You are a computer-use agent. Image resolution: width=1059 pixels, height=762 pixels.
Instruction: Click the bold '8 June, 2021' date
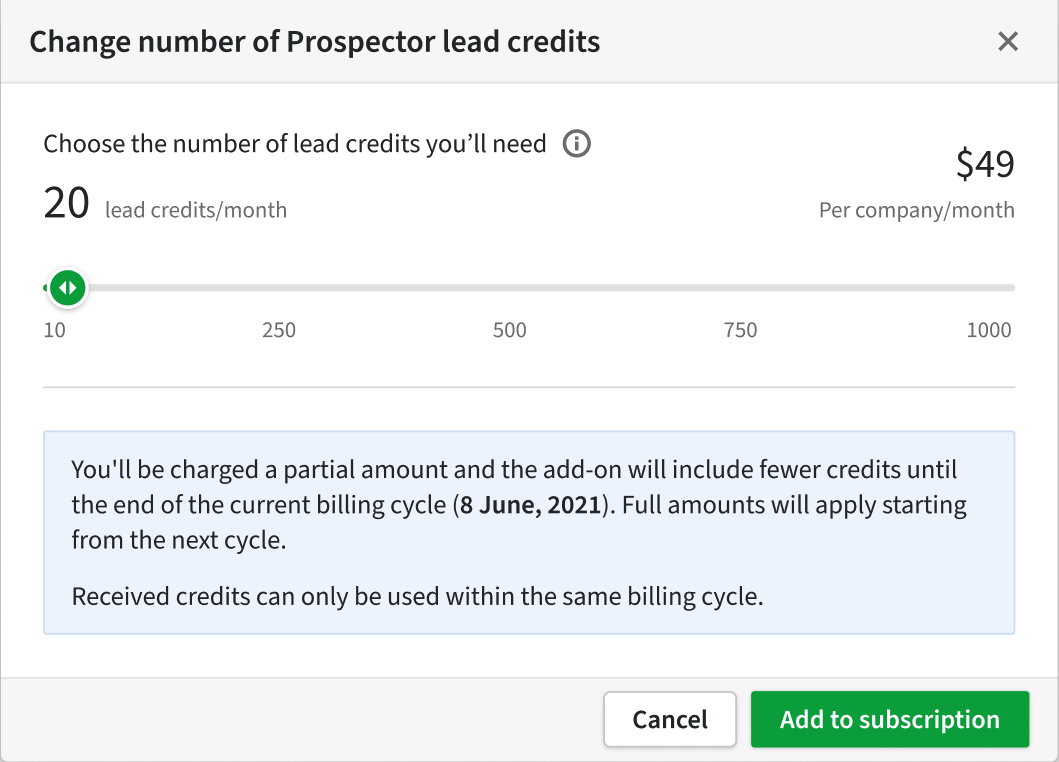(x=530, y=505)
